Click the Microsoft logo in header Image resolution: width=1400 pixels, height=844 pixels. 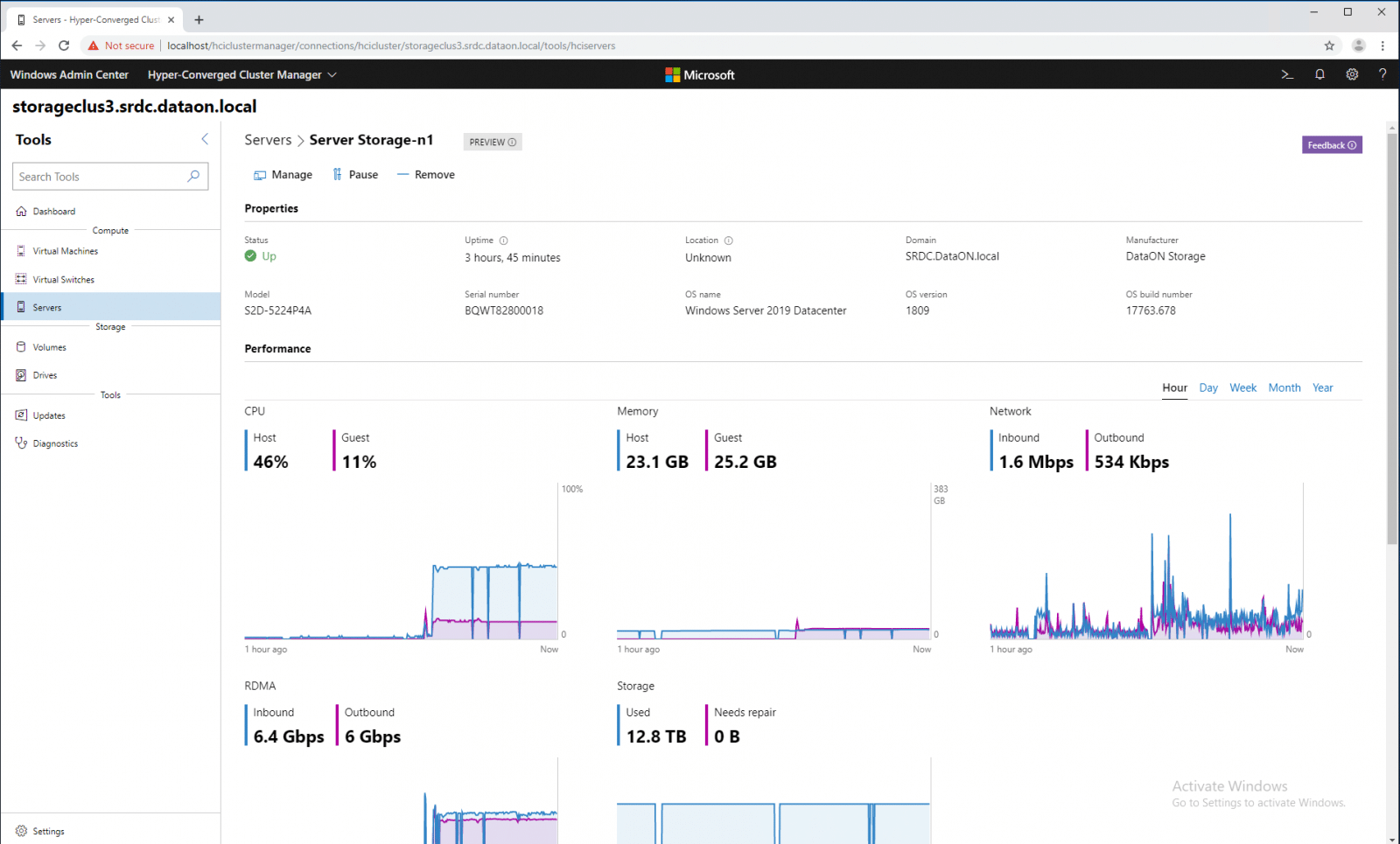(x=699, y=74)
